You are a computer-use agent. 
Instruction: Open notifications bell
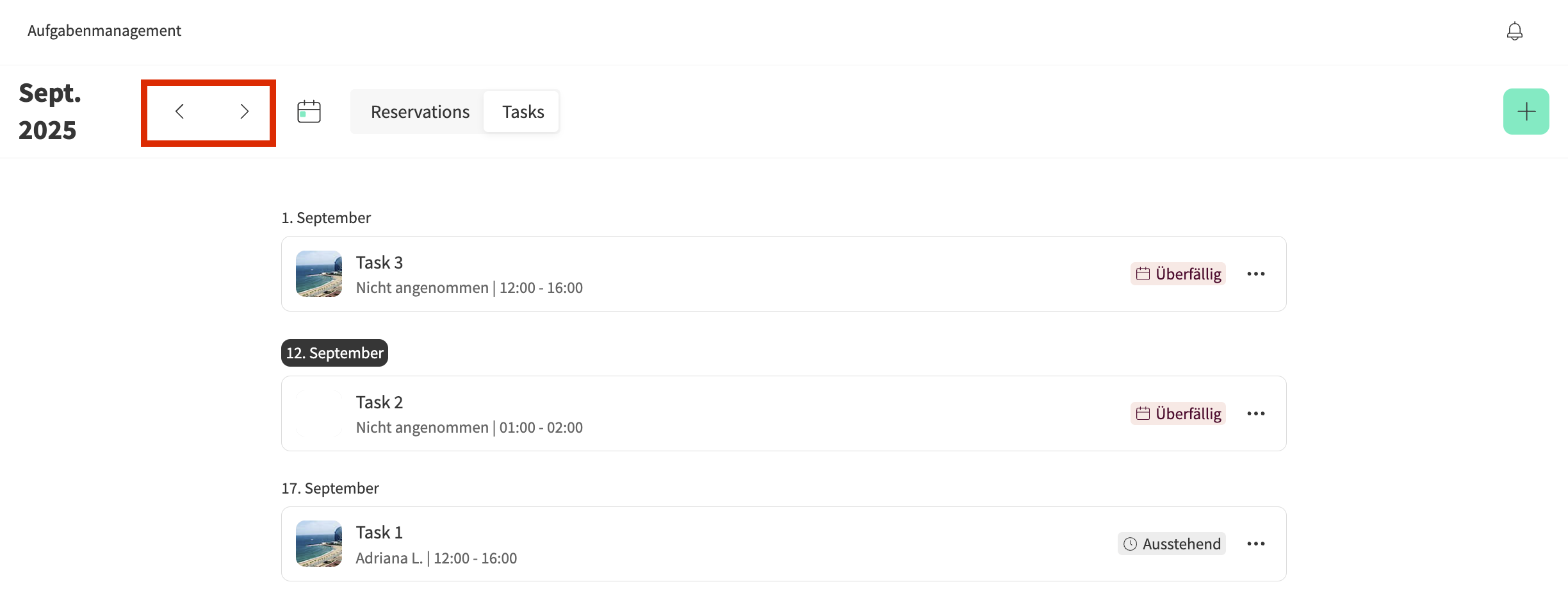[1514, 31]
